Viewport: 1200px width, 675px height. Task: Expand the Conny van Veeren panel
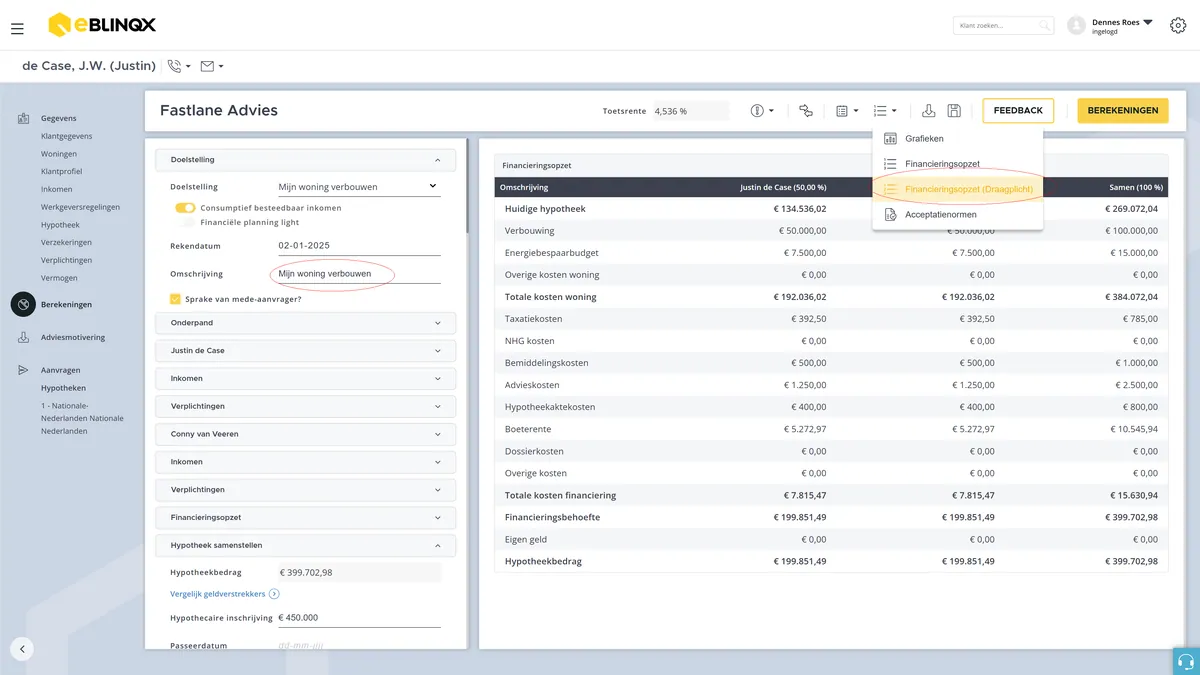306,434
